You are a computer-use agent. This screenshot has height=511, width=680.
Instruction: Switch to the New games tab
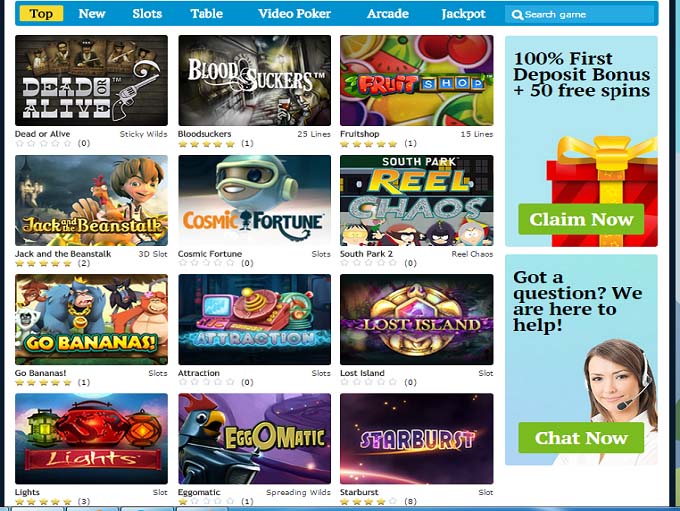[x=92, y=13]
